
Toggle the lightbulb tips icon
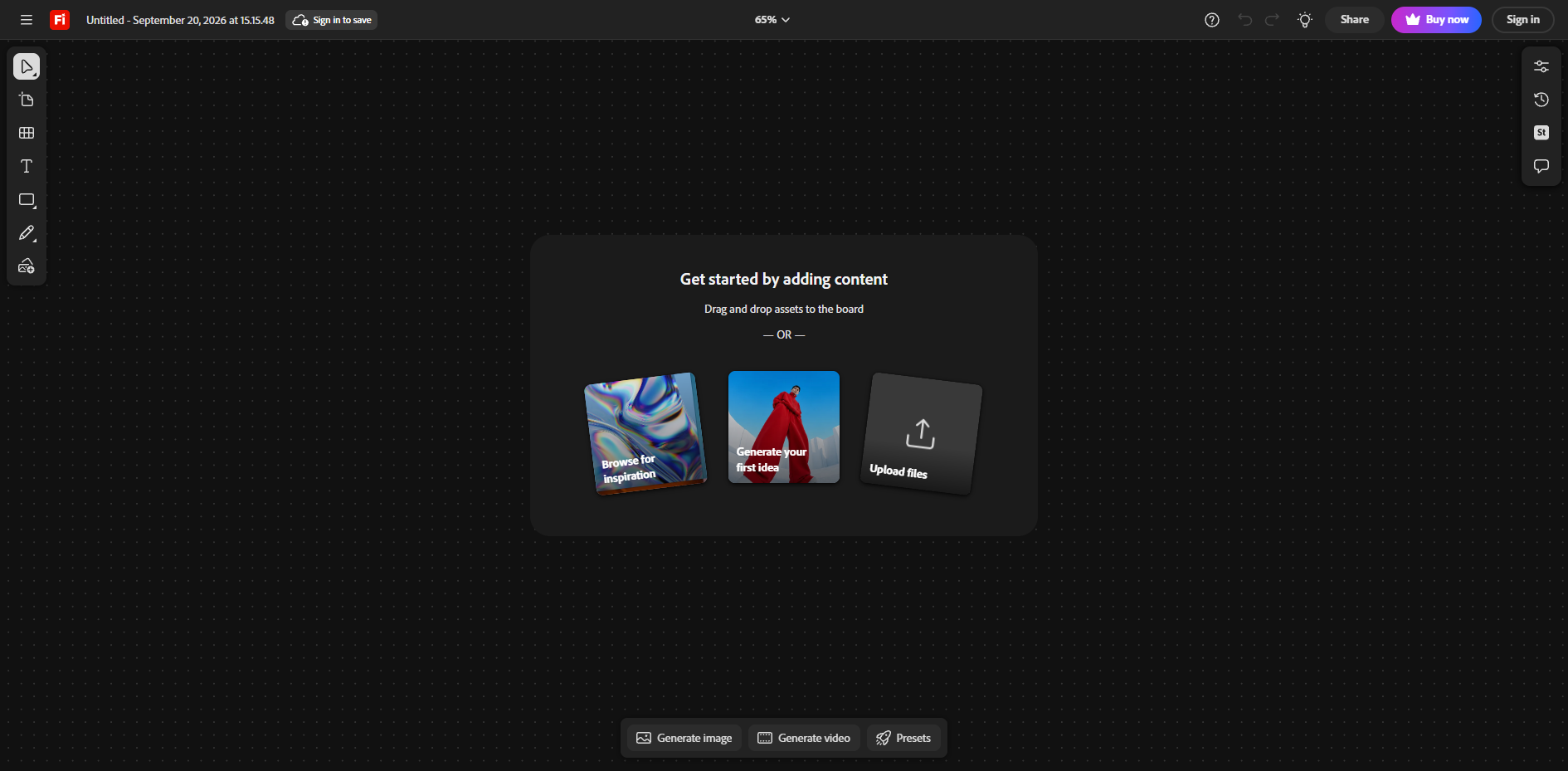1305,20
